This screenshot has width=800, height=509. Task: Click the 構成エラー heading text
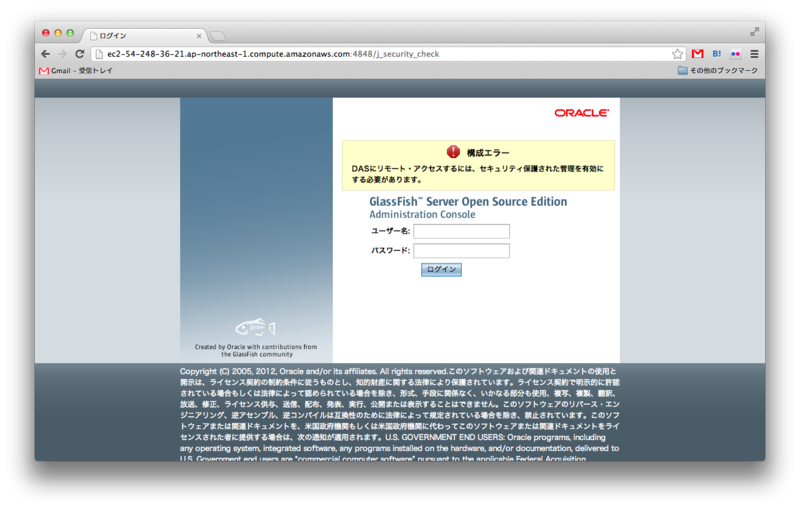pos(488,152)
